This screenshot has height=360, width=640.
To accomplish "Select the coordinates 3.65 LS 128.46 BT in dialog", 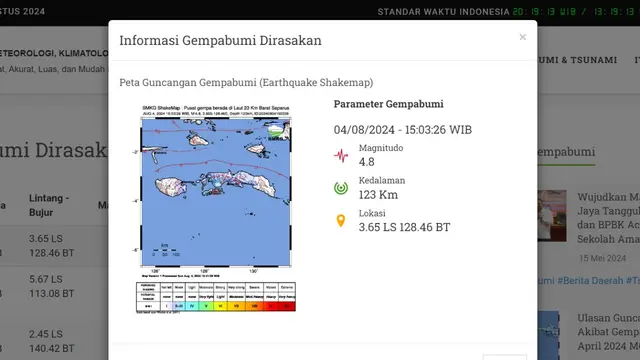I will click(x=404, y=227).
